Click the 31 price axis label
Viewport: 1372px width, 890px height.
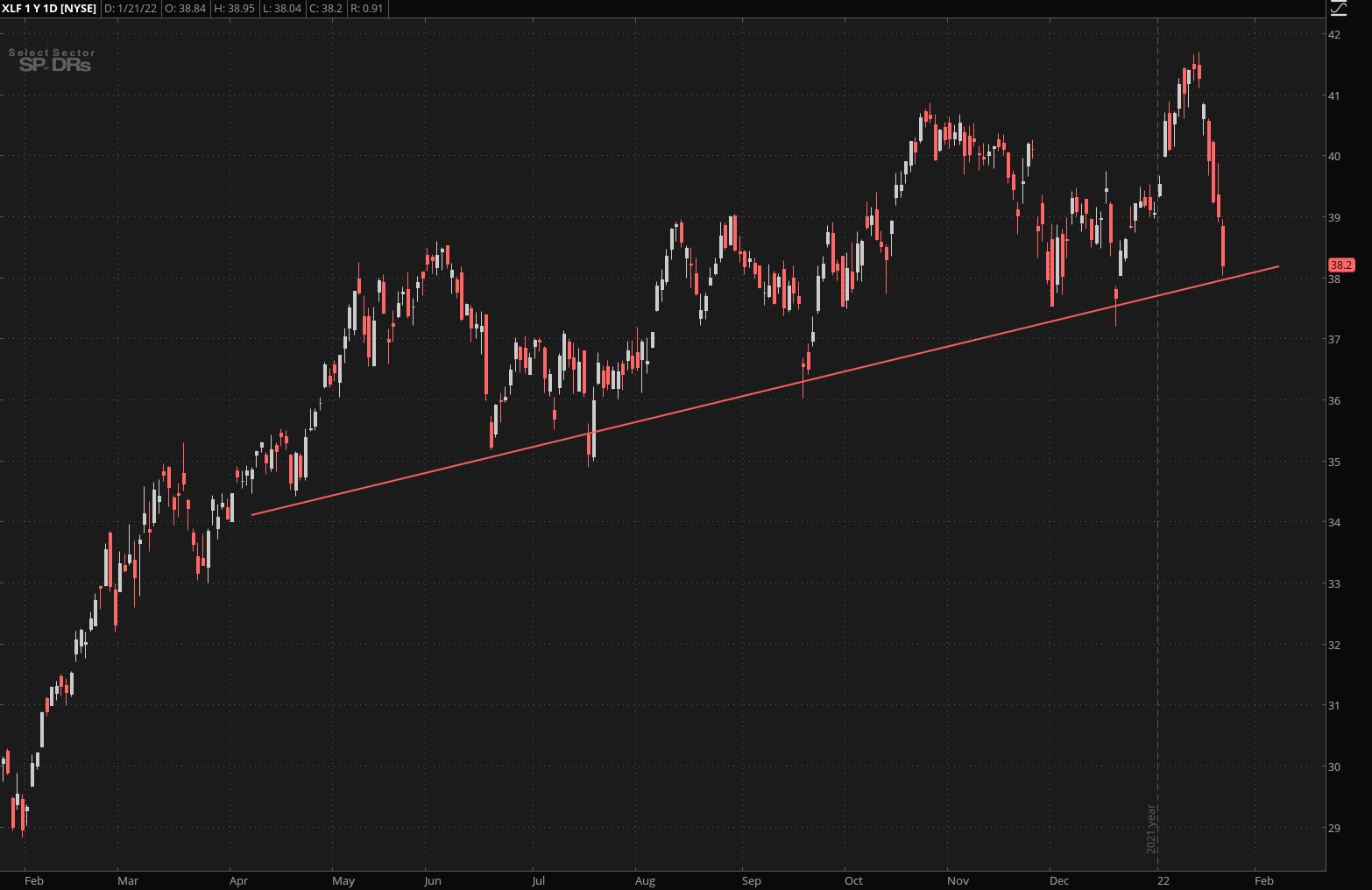(x=1334, y=706)
